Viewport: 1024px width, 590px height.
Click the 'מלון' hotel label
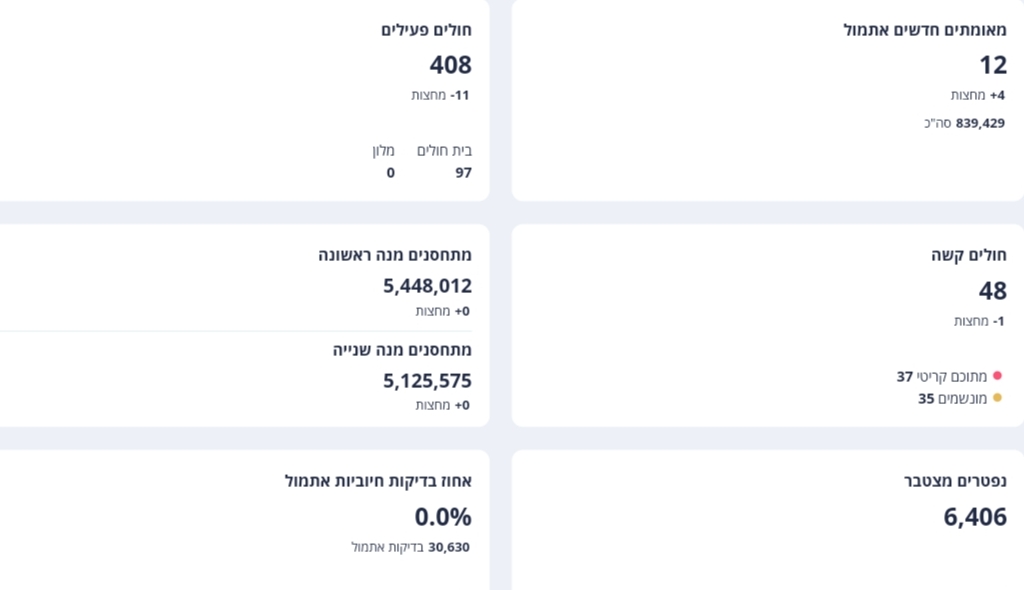[x=384, y=151]
